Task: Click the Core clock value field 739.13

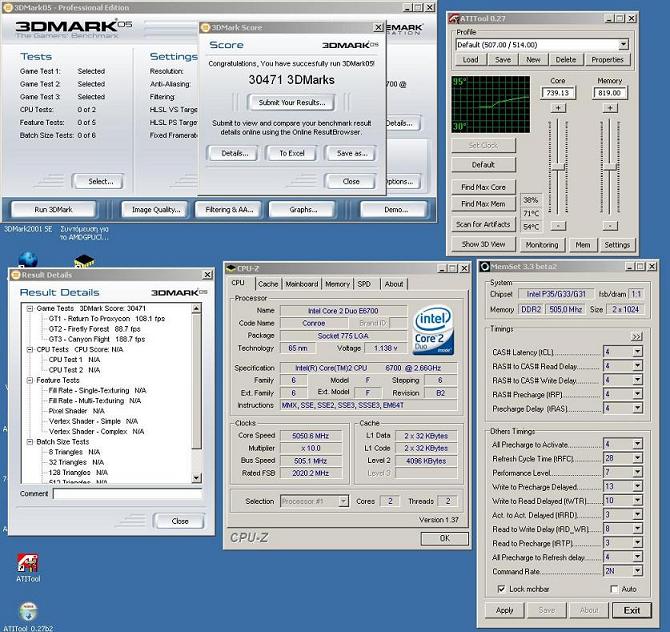Action: 558,93
